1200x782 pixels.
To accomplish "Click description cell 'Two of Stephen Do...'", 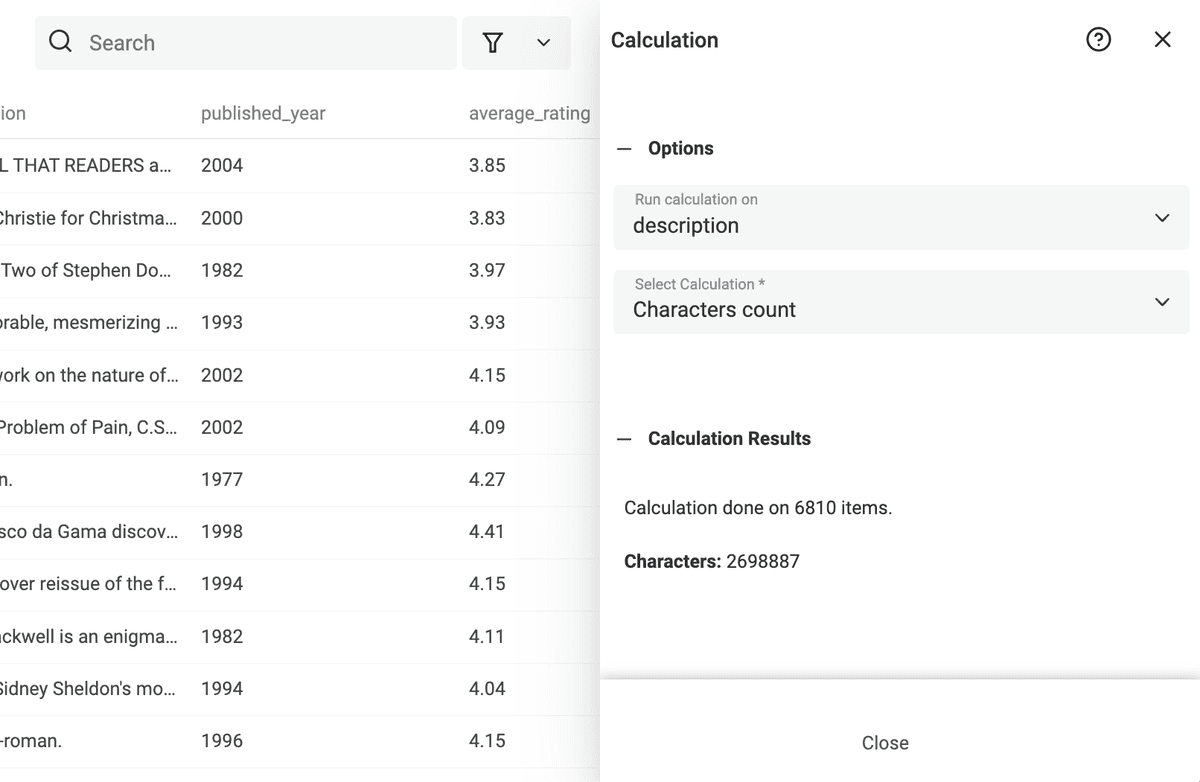I will click(x=87, y=270).
